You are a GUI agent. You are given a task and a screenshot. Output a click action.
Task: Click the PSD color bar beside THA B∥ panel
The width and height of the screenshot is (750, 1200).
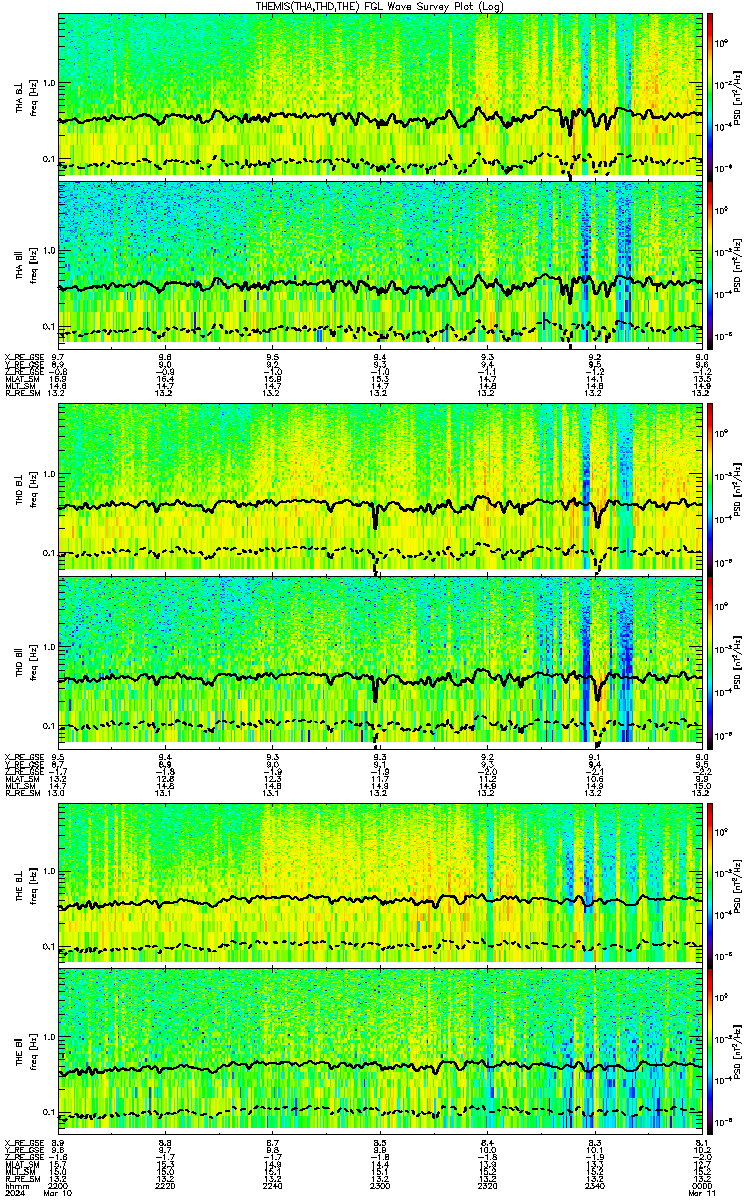click(710, 264)
